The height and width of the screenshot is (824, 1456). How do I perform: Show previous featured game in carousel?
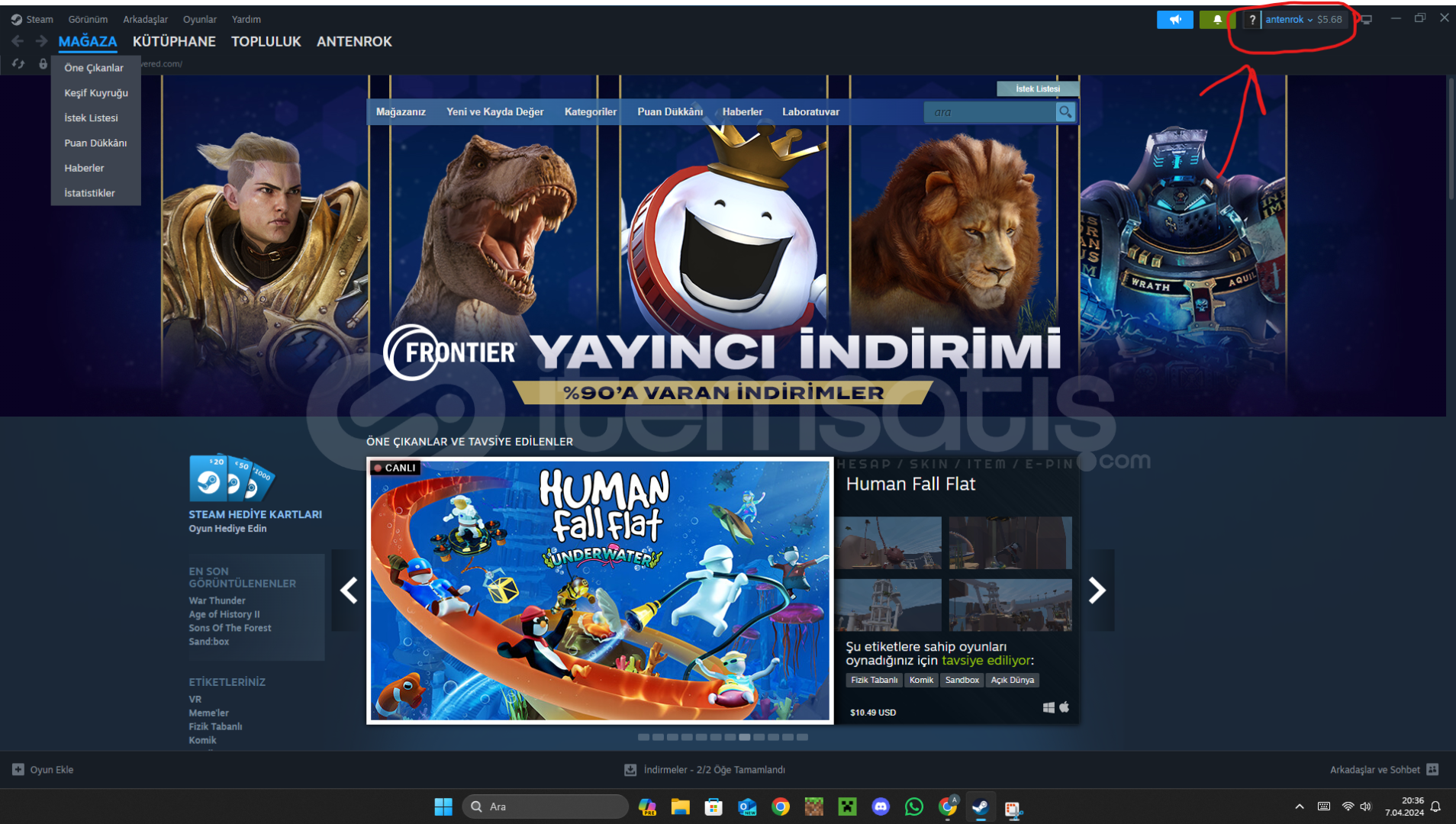[349, 590]
